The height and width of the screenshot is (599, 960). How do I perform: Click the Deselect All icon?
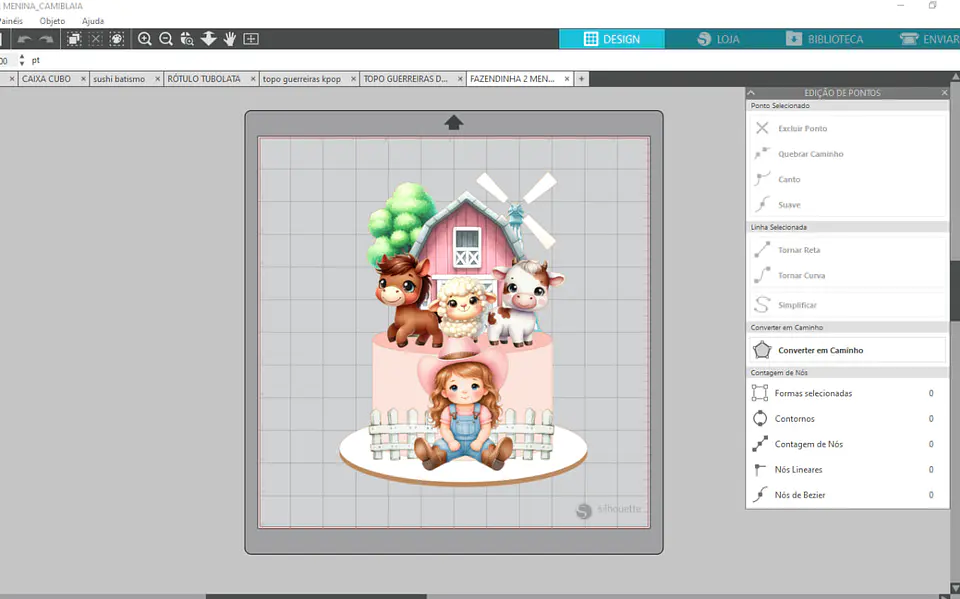pos(96,39)
